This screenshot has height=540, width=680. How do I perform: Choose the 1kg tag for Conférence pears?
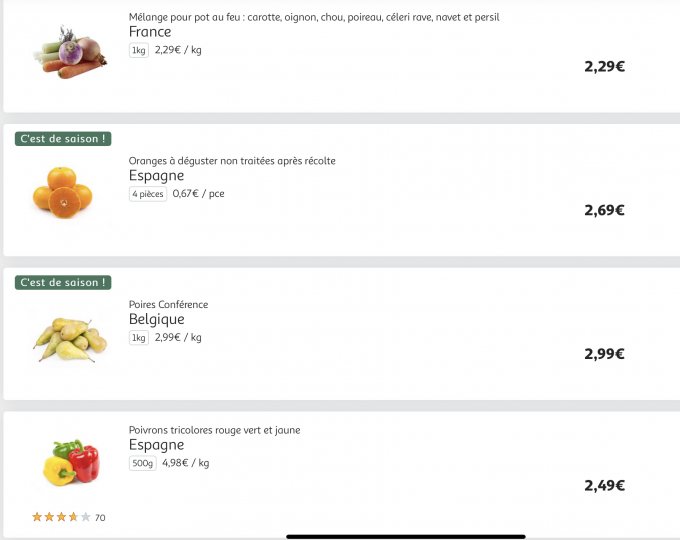(x=139, y=338)
